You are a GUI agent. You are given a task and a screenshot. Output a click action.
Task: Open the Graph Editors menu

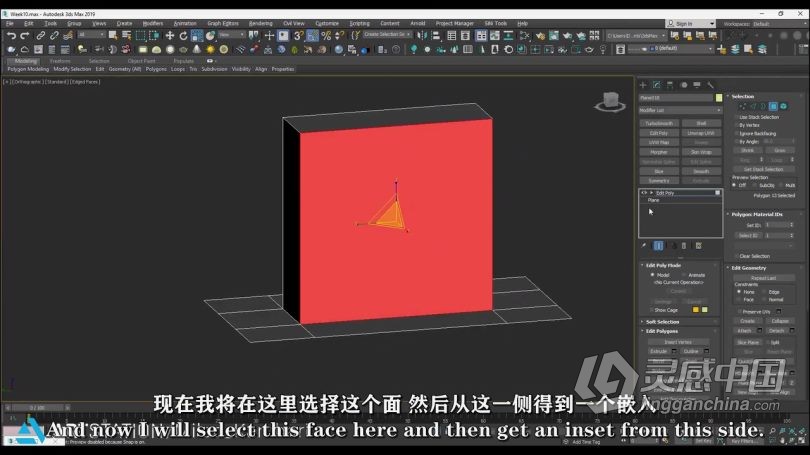[223, 23]
